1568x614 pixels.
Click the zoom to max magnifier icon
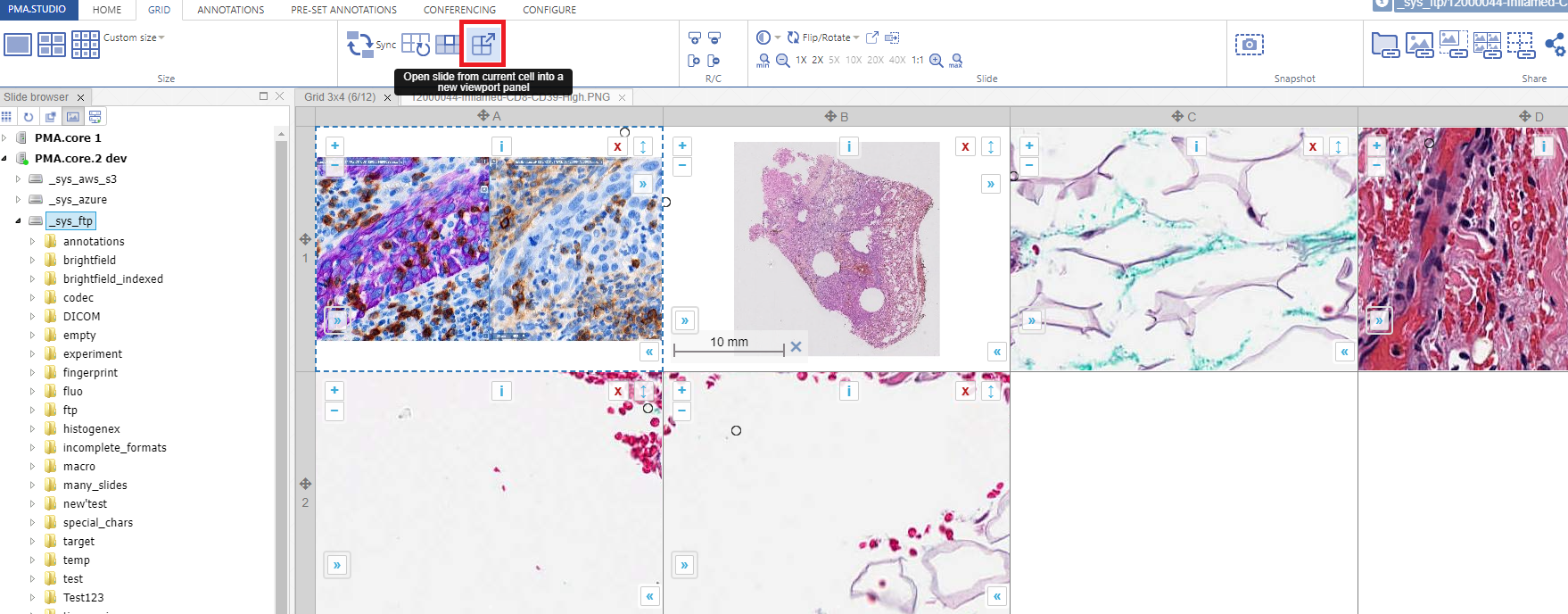(956, 61)
